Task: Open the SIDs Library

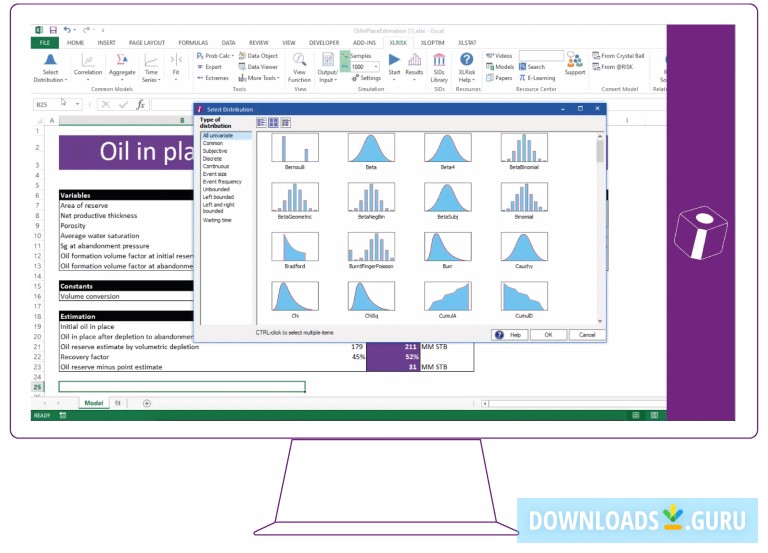Action: tap(439, 68)
